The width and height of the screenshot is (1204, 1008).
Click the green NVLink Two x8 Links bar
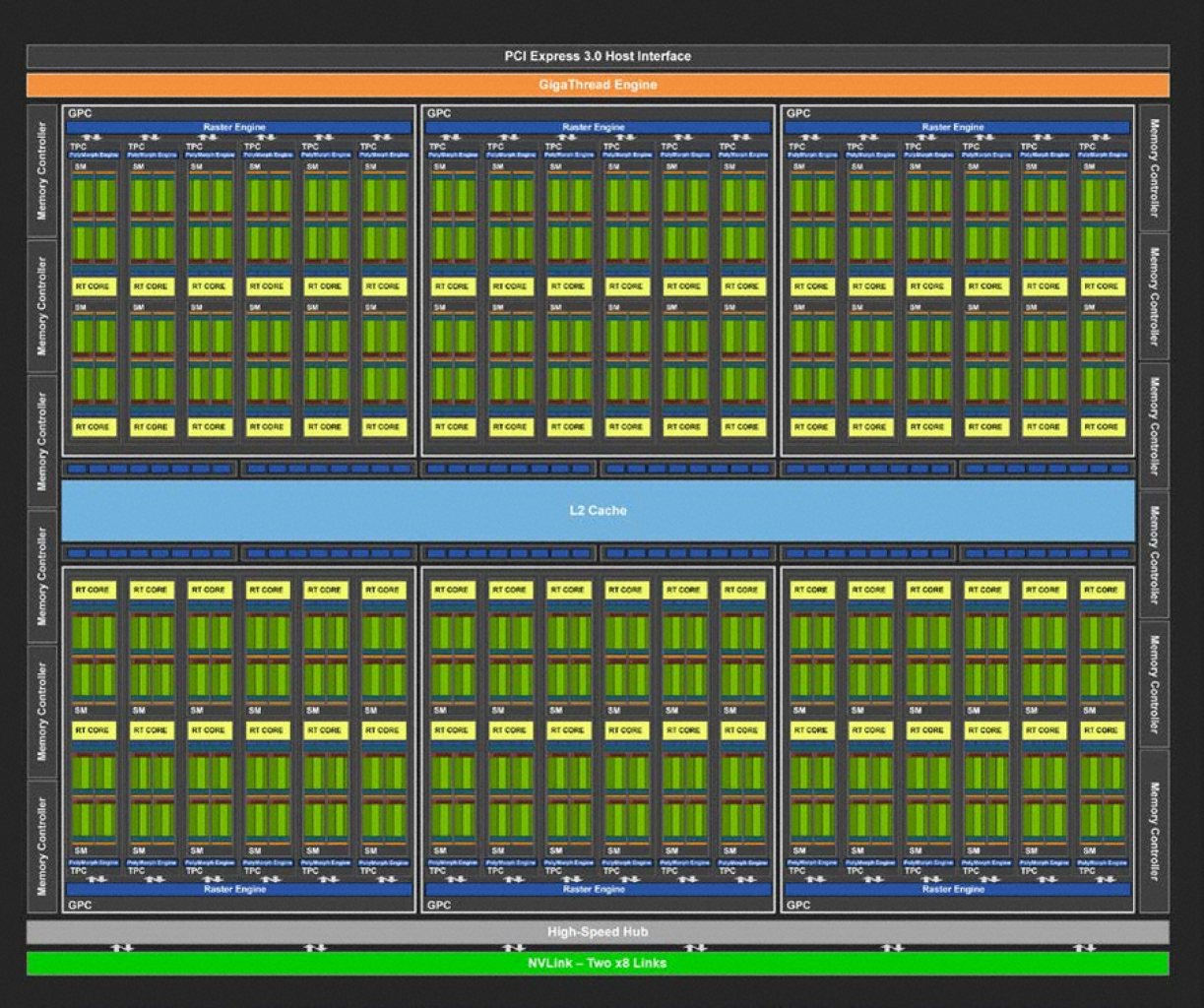coord(598,963)
